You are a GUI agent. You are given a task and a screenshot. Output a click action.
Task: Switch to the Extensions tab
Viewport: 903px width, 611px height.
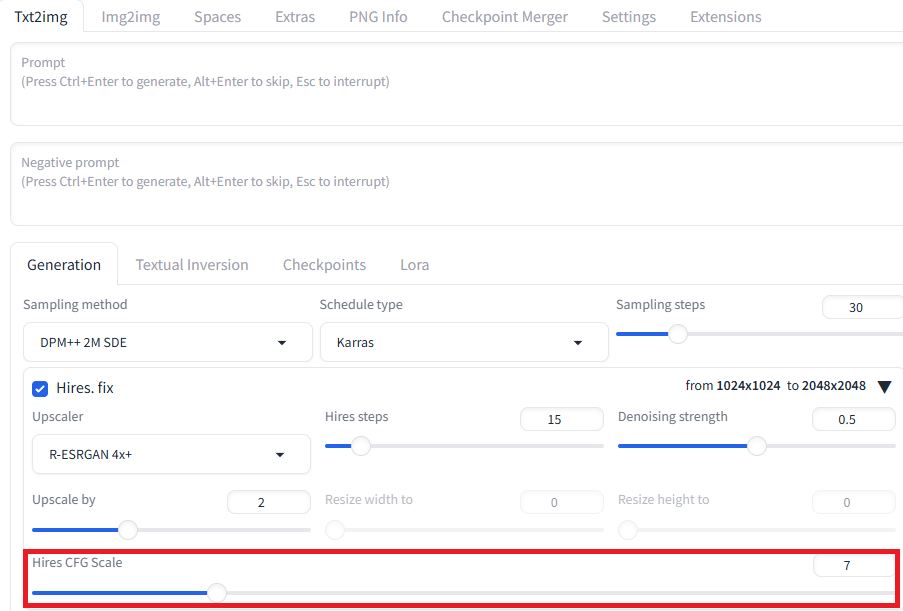click(x=726, y=17)
